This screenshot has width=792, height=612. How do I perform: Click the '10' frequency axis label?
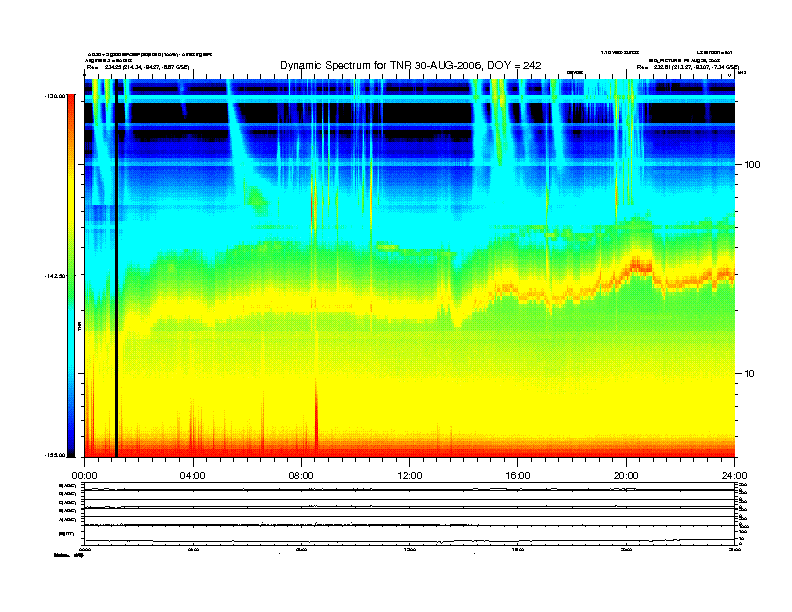[750, 374]
